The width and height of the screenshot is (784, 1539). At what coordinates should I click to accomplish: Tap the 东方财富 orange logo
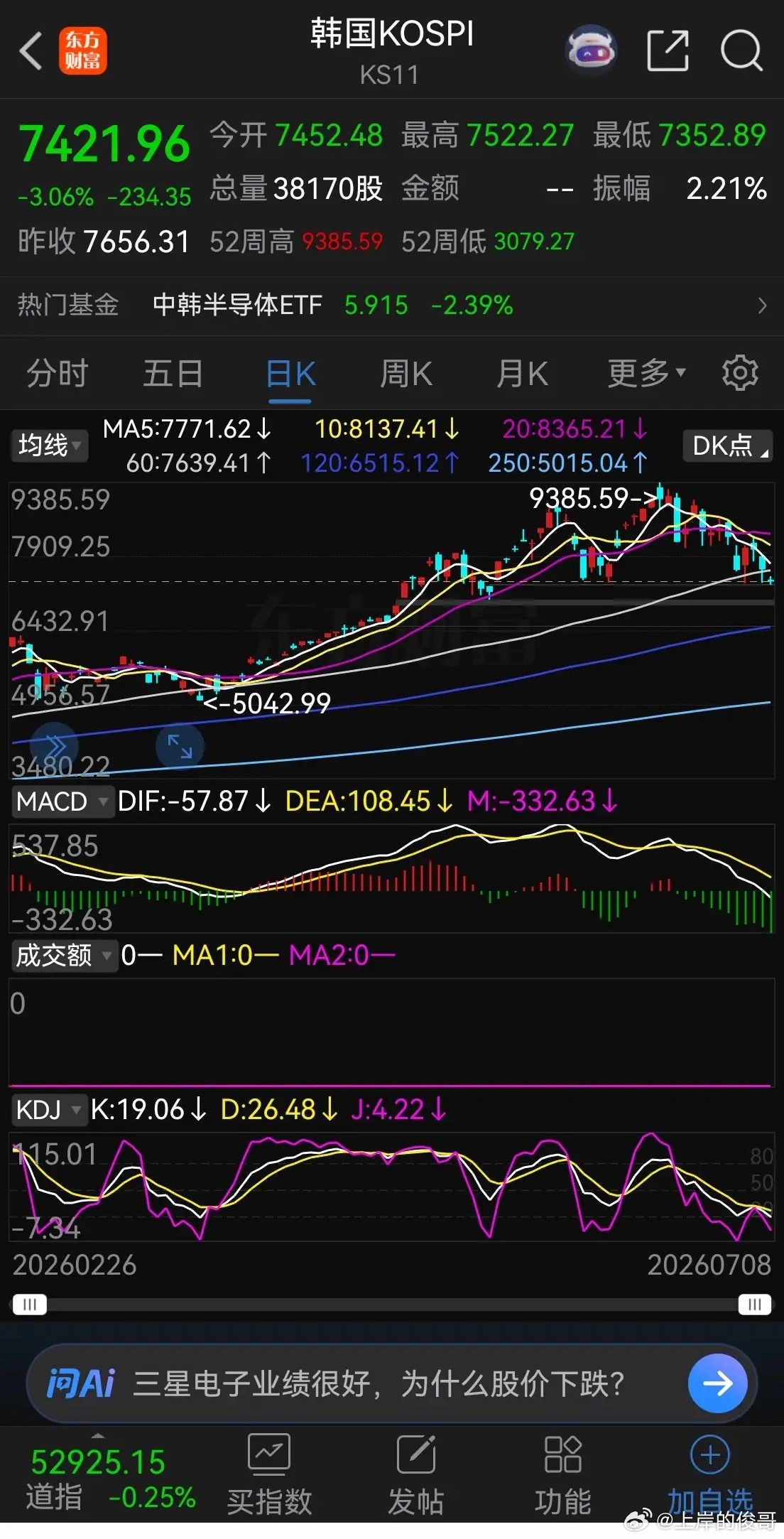click(x=83, y=51)
